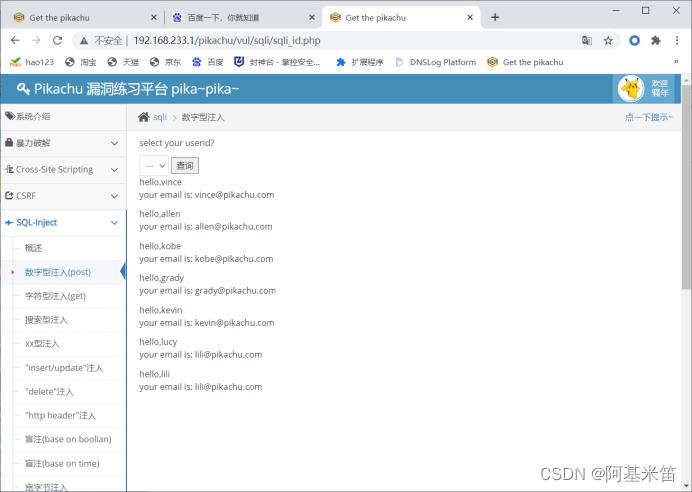Click the CSRF share icon in sidebar
The width and height of the screenshot is (692, 492).
point(9,195)
